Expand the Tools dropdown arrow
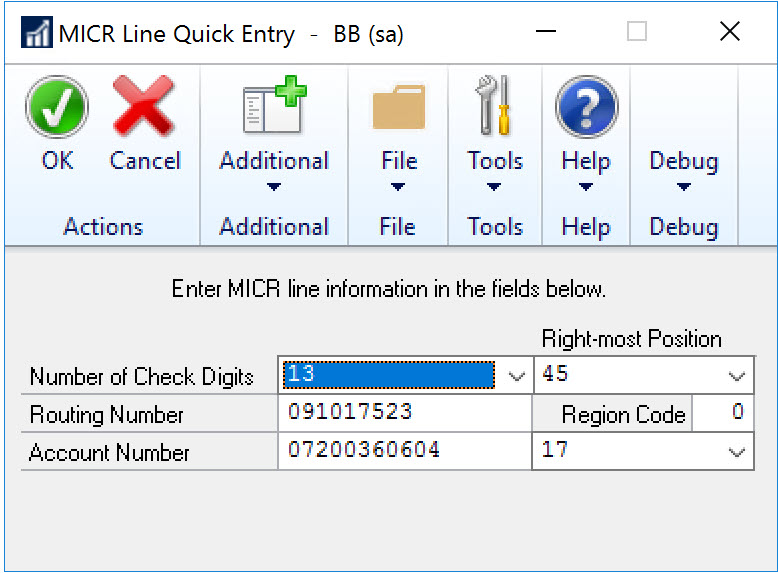The image size is (778, 573). point(495,187)
